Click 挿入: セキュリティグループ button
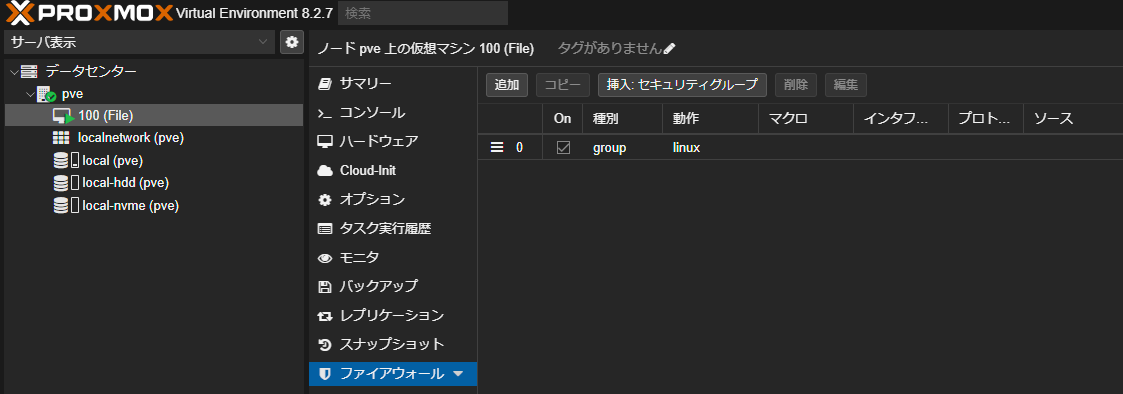This screenshot has width=1123, height=394. click(x=683, y=85)
